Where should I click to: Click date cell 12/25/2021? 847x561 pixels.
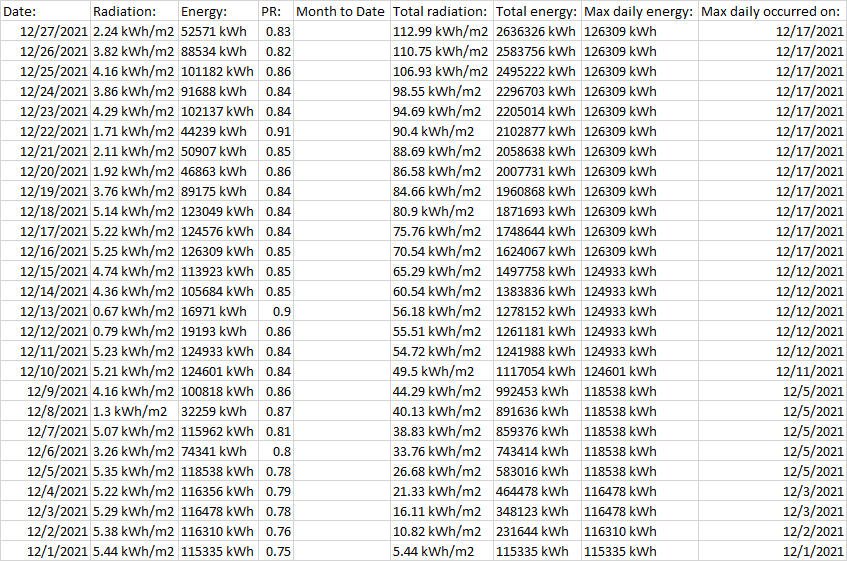tap(45, 71)
